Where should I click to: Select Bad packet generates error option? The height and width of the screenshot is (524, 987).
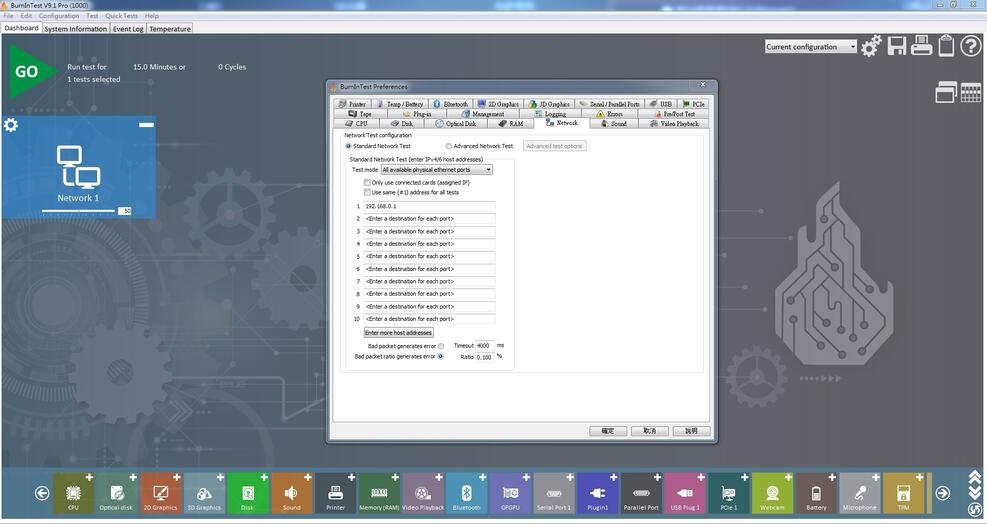pos(441,346)
